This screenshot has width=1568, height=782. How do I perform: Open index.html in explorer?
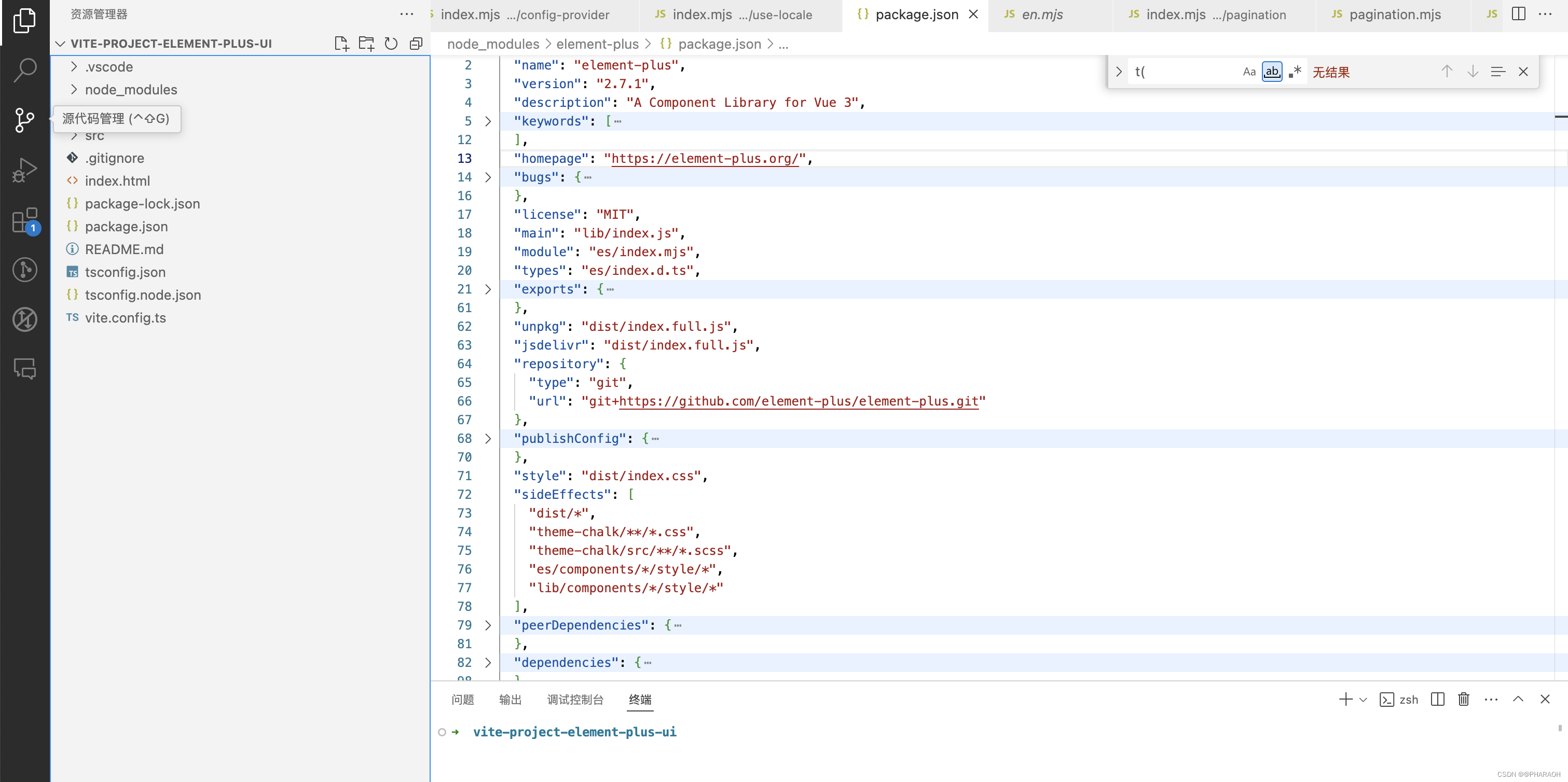[x=240, y=181]
